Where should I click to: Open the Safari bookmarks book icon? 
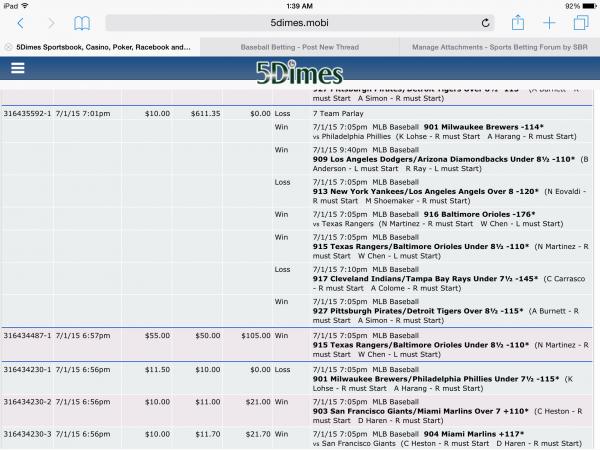coord(82,23)
